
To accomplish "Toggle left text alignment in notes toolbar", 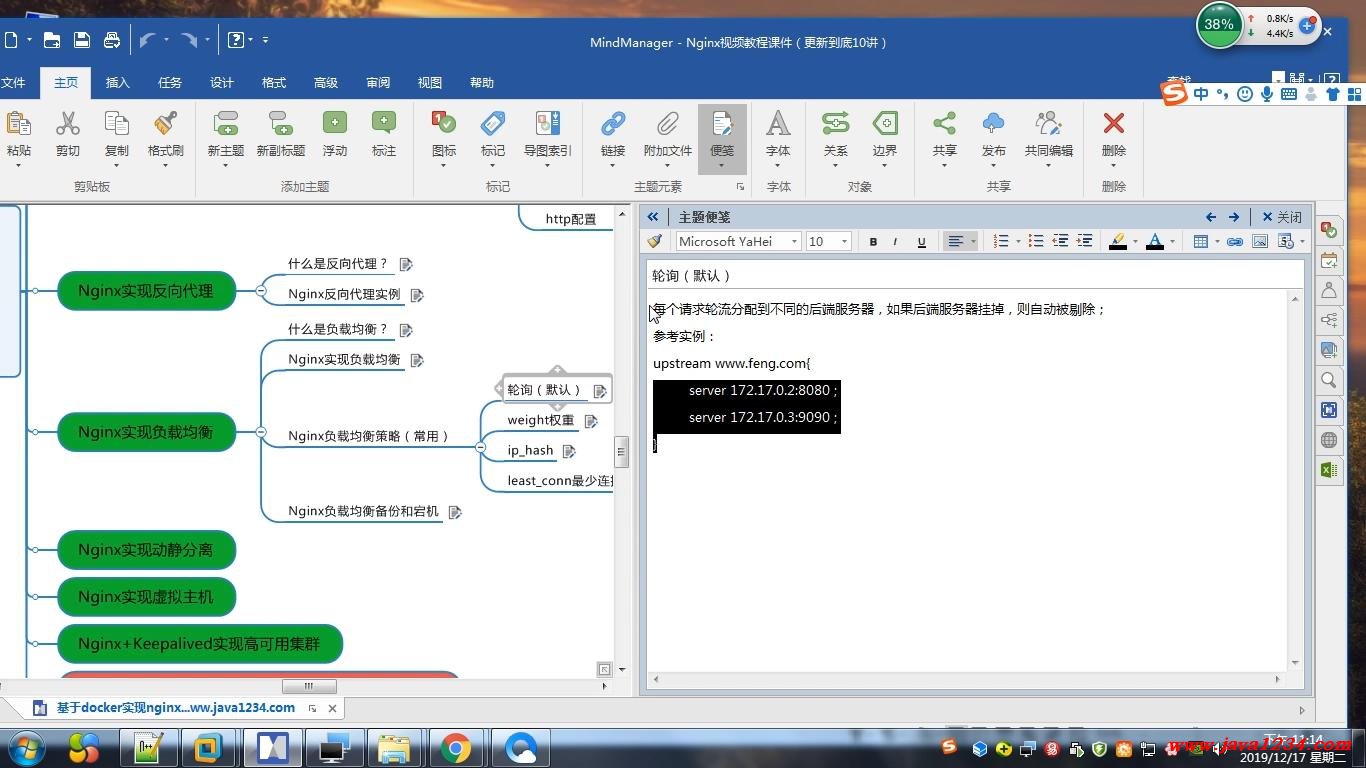I will click(956, 241).
